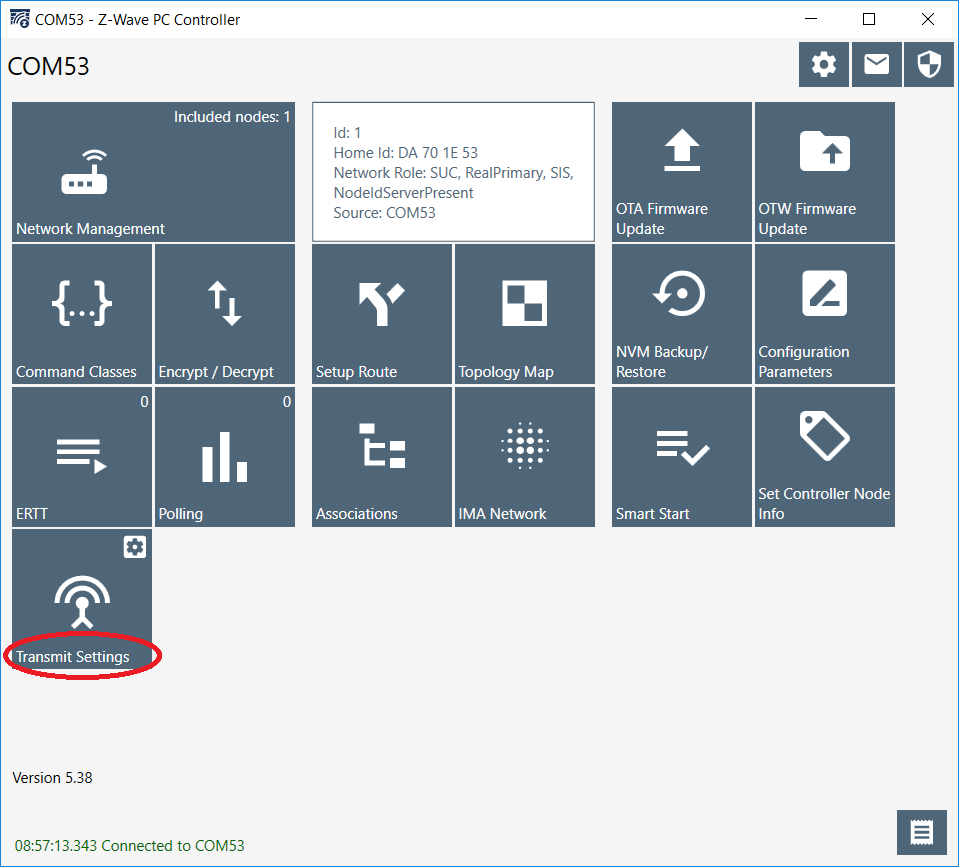Open the OTW Firmware Update tile
The width and height of the screenshot is (959, 867).
click(824, 172)
